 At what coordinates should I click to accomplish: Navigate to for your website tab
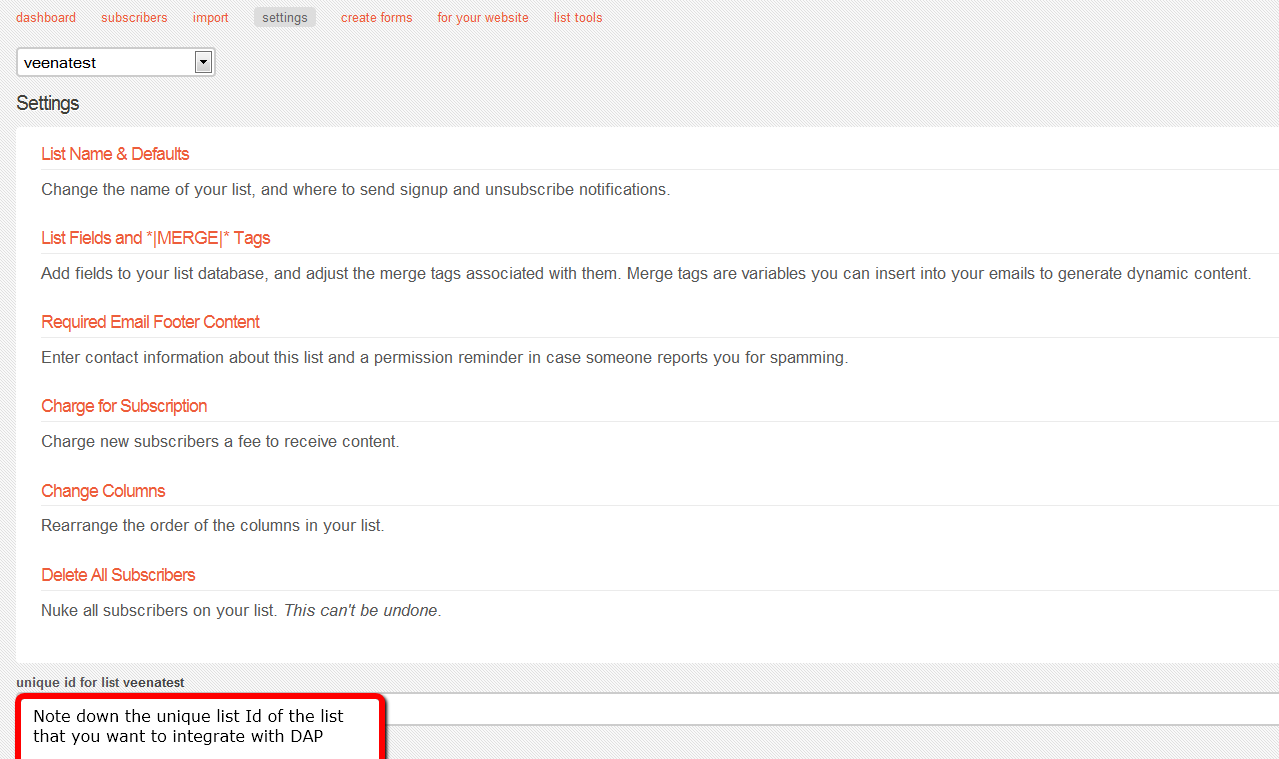(482, 18)
